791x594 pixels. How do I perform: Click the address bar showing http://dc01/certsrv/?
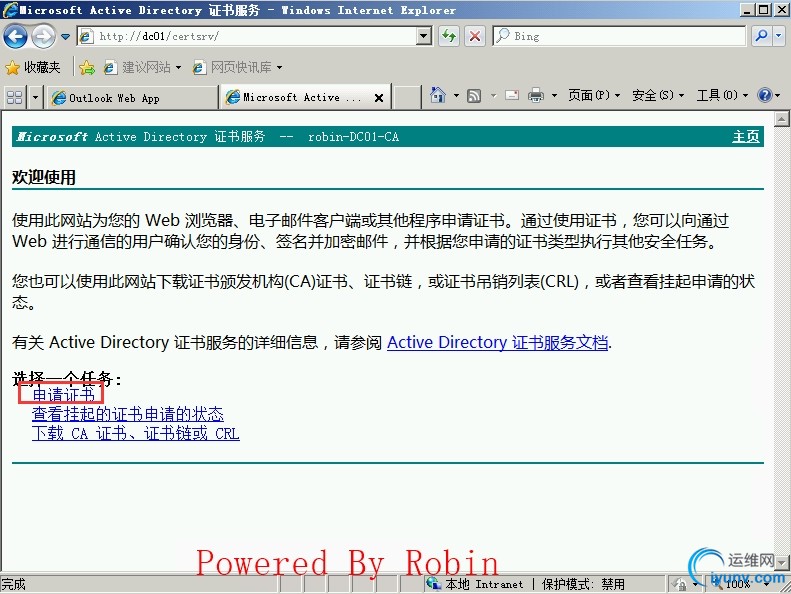click(248, 36)
